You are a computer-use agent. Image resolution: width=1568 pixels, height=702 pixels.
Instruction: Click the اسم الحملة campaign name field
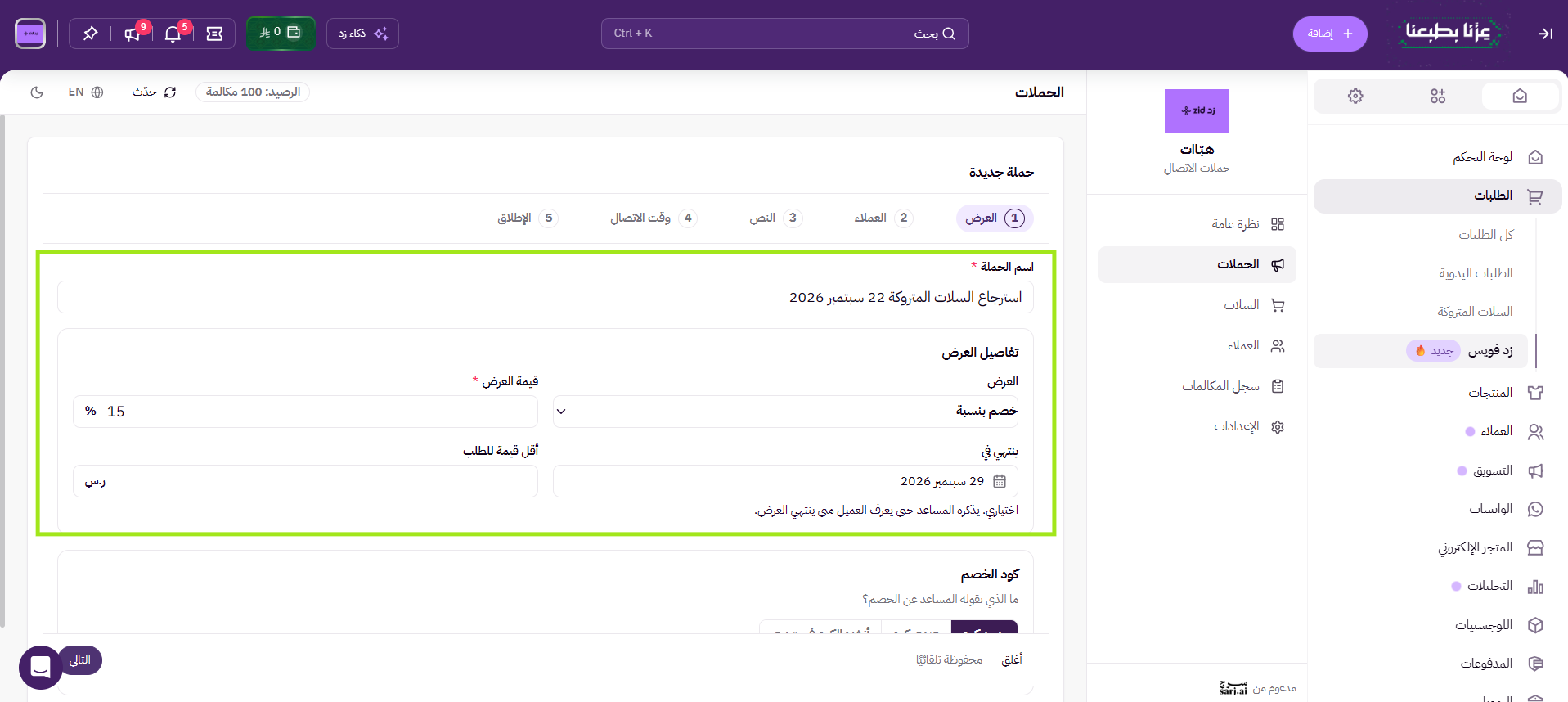click(545, 297)
